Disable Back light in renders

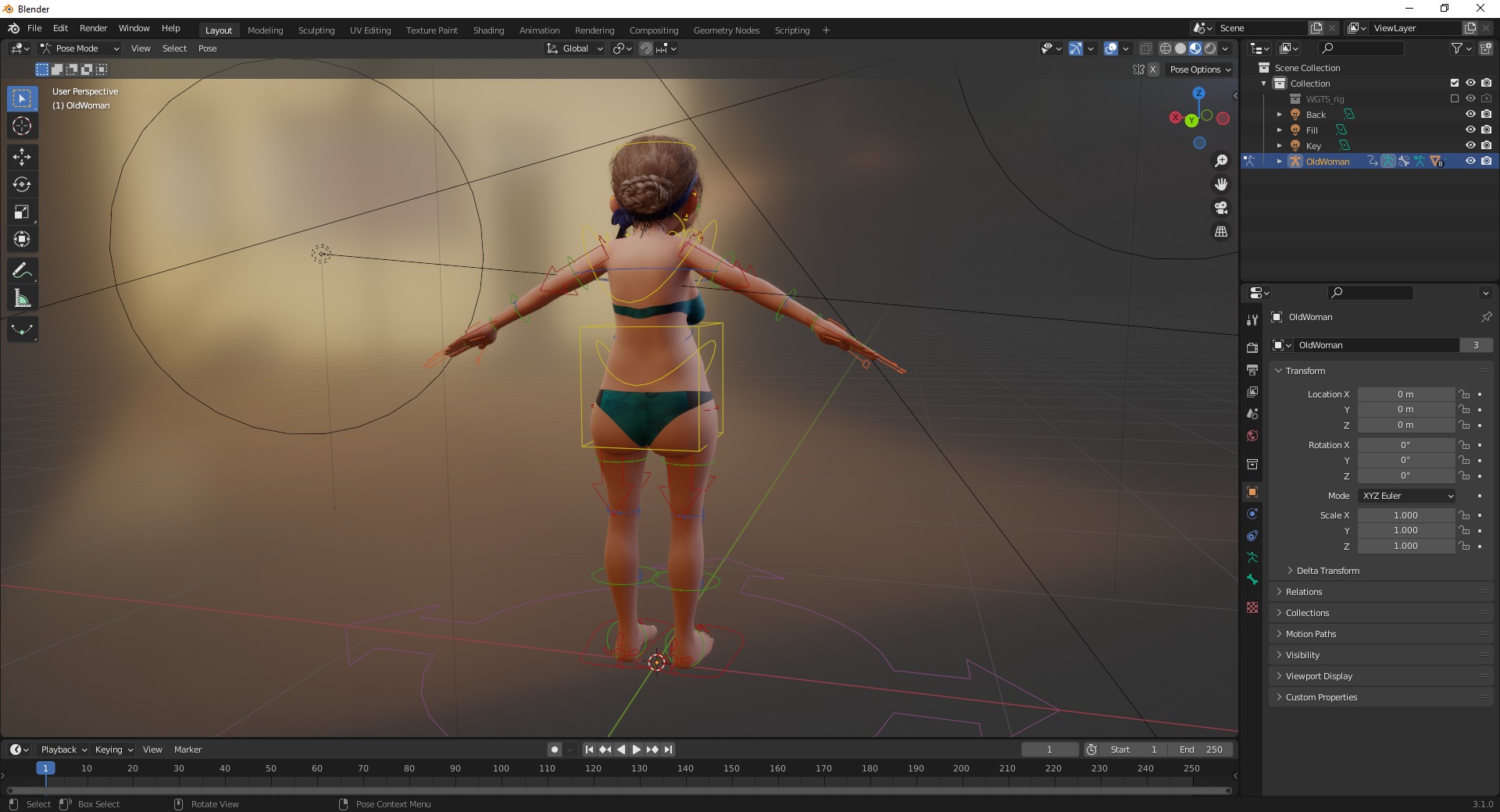tap(1486, 114)
